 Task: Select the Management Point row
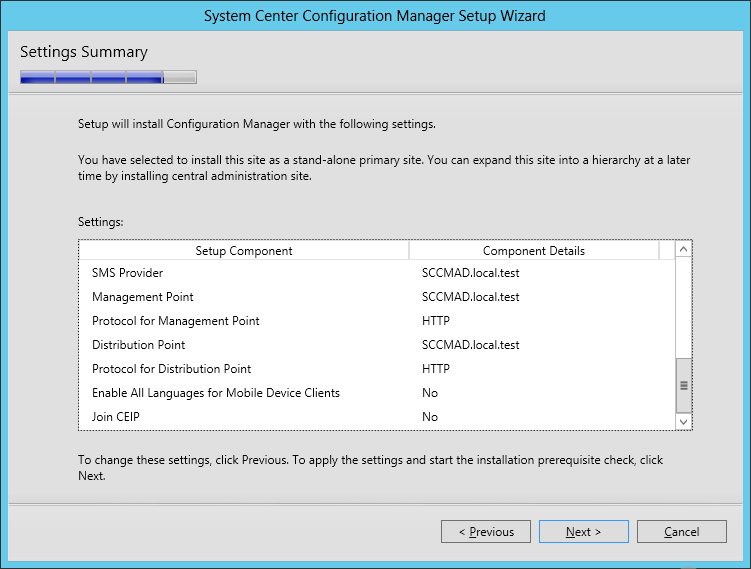point(377,296)
